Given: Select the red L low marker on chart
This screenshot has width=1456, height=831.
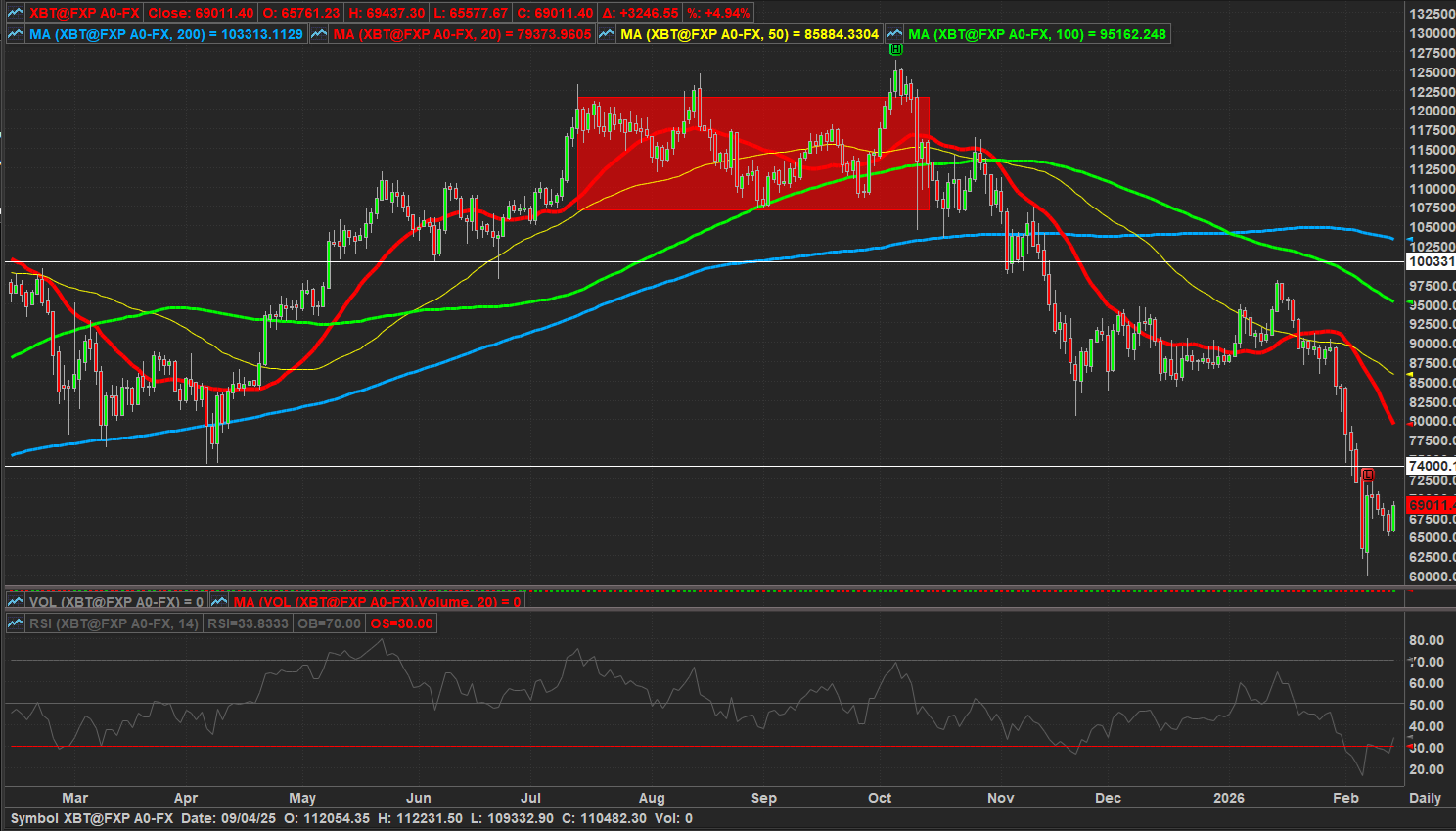Looking at the screenshot, I should (x=1367, y=475).
